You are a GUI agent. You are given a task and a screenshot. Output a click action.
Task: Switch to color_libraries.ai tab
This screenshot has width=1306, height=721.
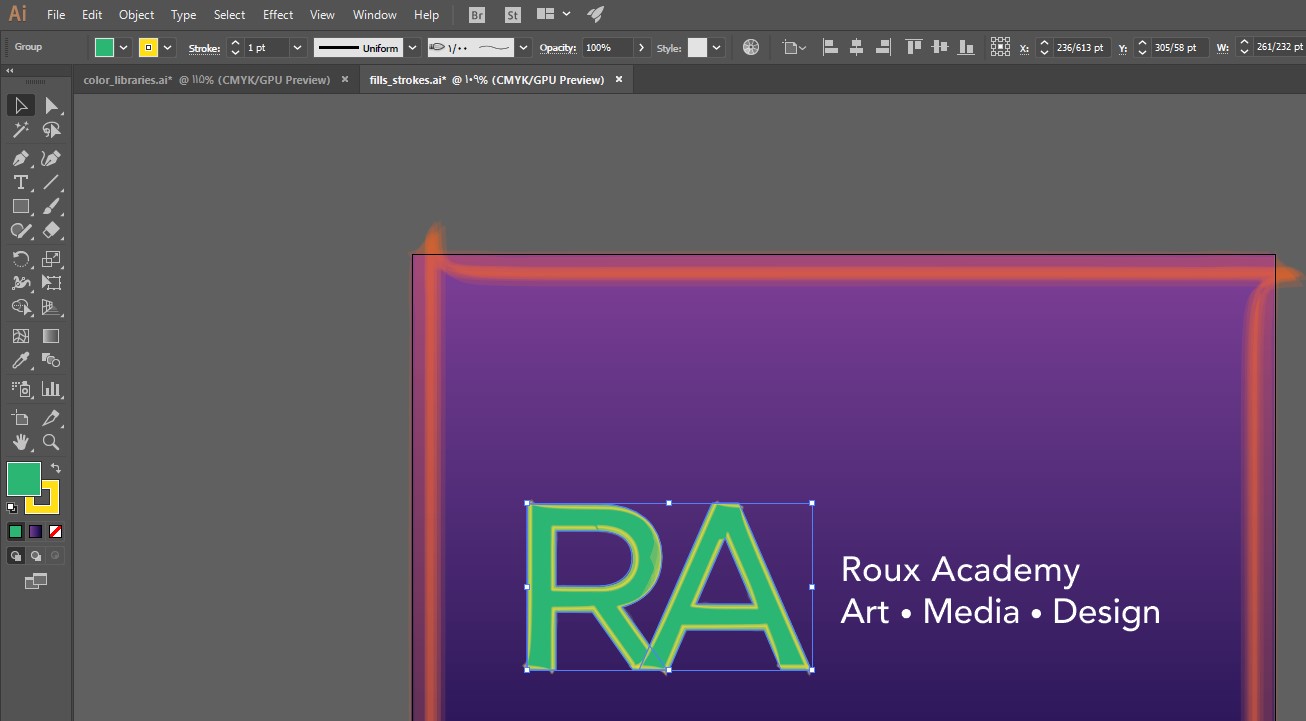point(207,80)
